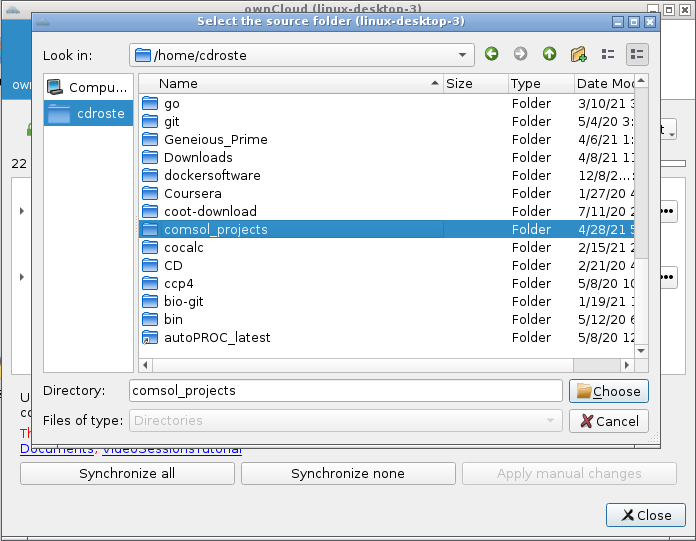Viewport: 696px width, 541px height.
Task: Select autoPROC_latest symlink folder icon
Action: pyautogui.click(x=150, y=337)
